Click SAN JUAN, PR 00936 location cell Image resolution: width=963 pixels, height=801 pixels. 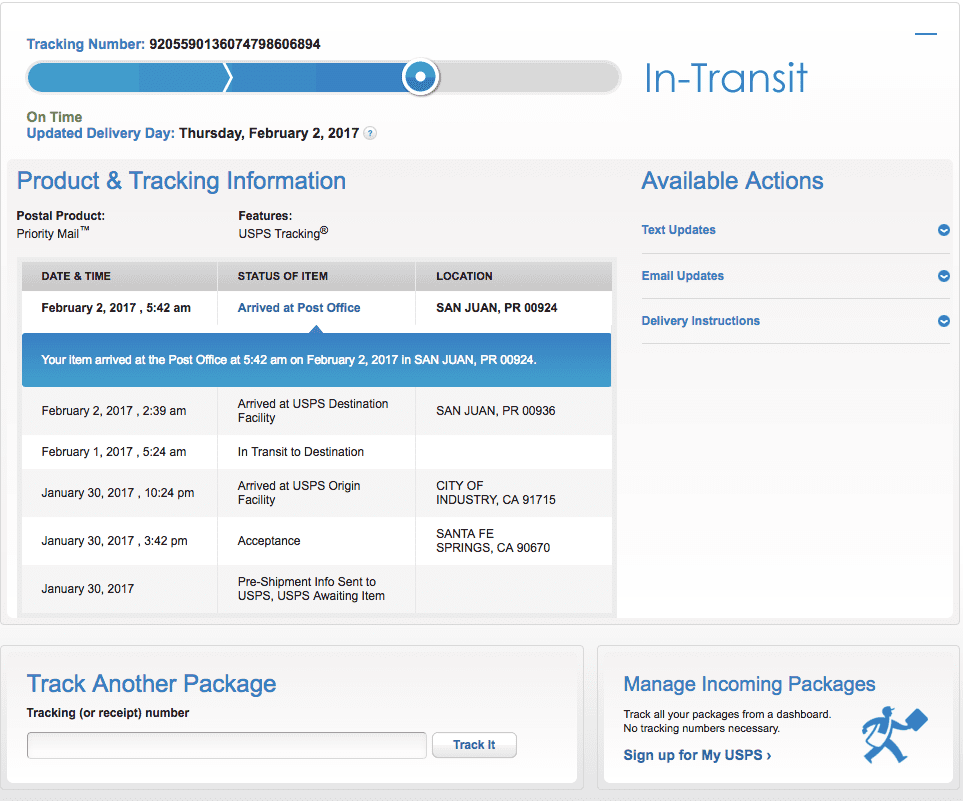pyautogui.click(x=496, y=411)
